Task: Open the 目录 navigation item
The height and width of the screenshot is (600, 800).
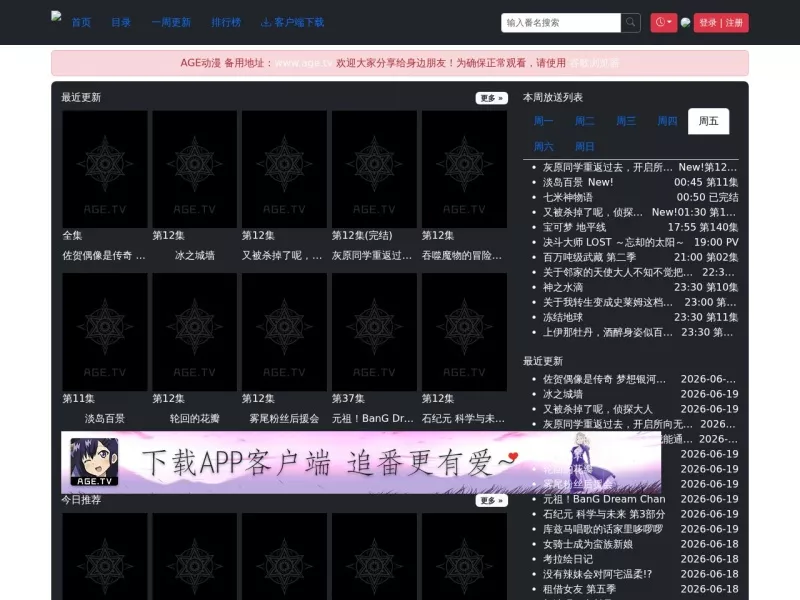Action: [121, 22]
